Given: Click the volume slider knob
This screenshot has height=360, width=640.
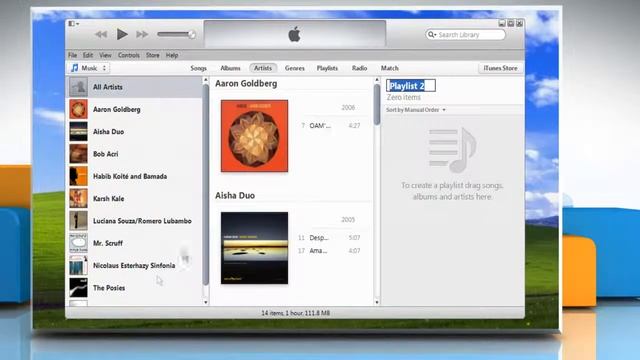Looking at the screenshot, I should [192, 35].
